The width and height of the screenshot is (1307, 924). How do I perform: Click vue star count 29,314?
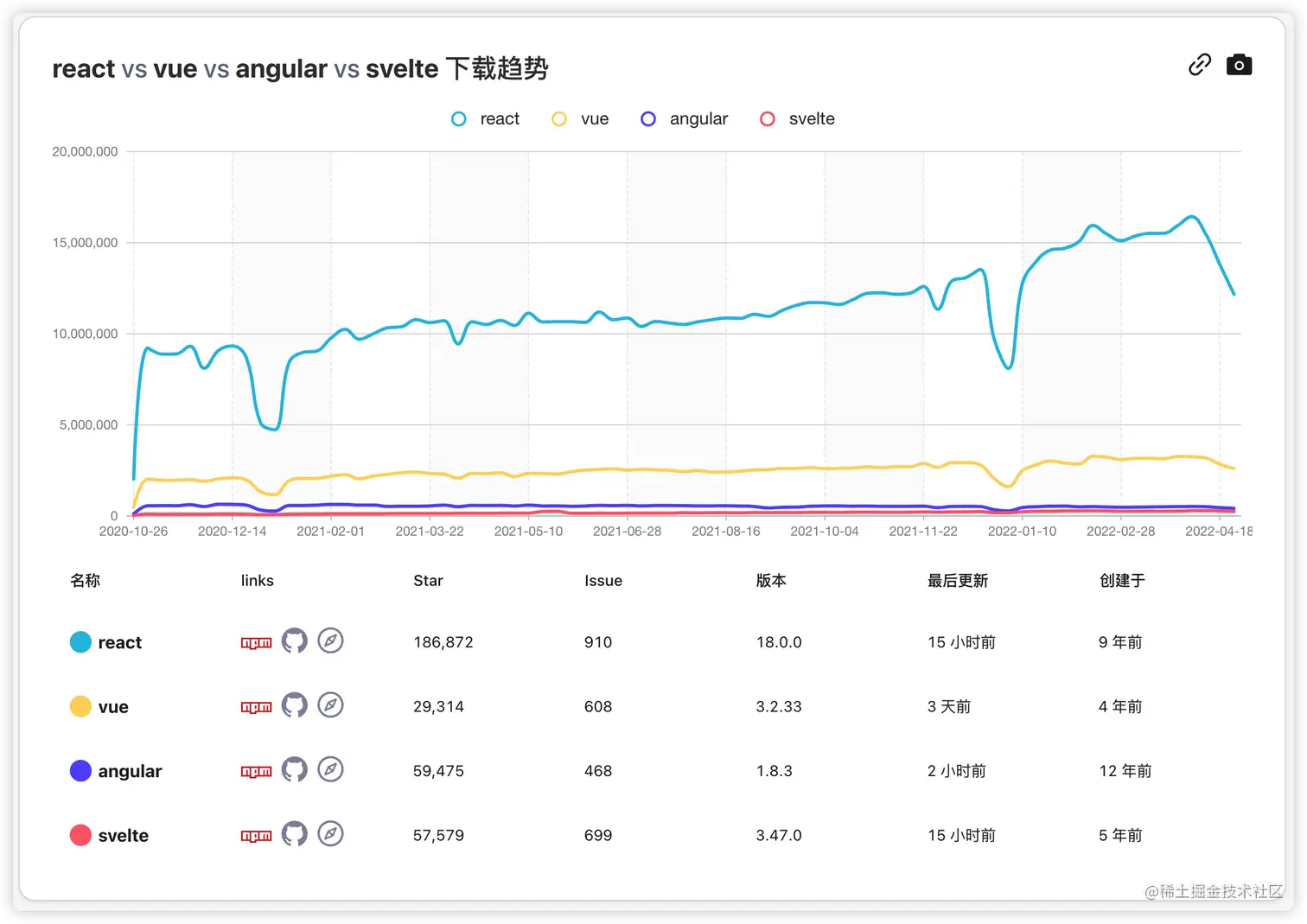tap(438, 707)
